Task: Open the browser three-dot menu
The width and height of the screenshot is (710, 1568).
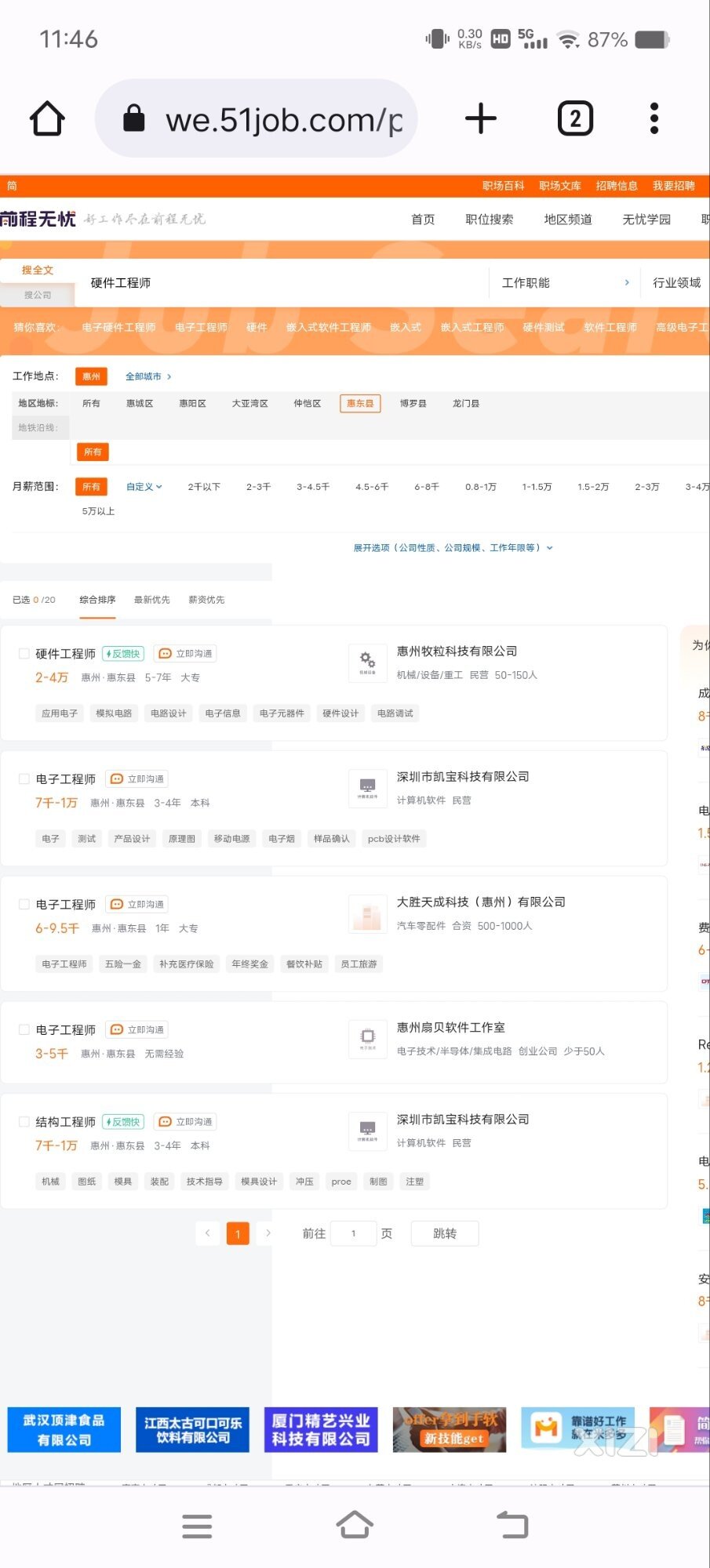Action: coord(654,119)
